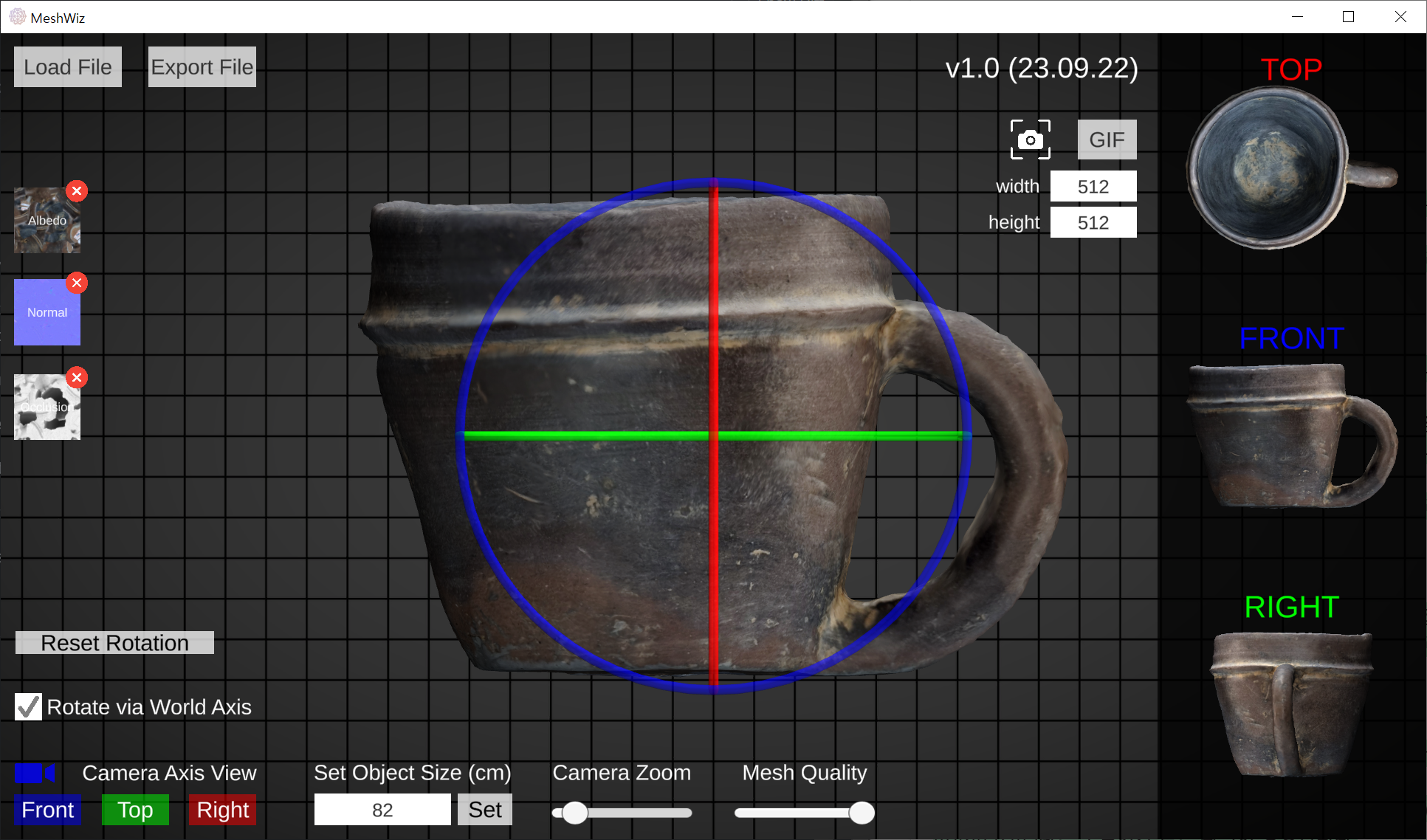Select the Albedo texture thumbnail
Viewport: 1427px width, 840px height.
(x=47, y=220)
